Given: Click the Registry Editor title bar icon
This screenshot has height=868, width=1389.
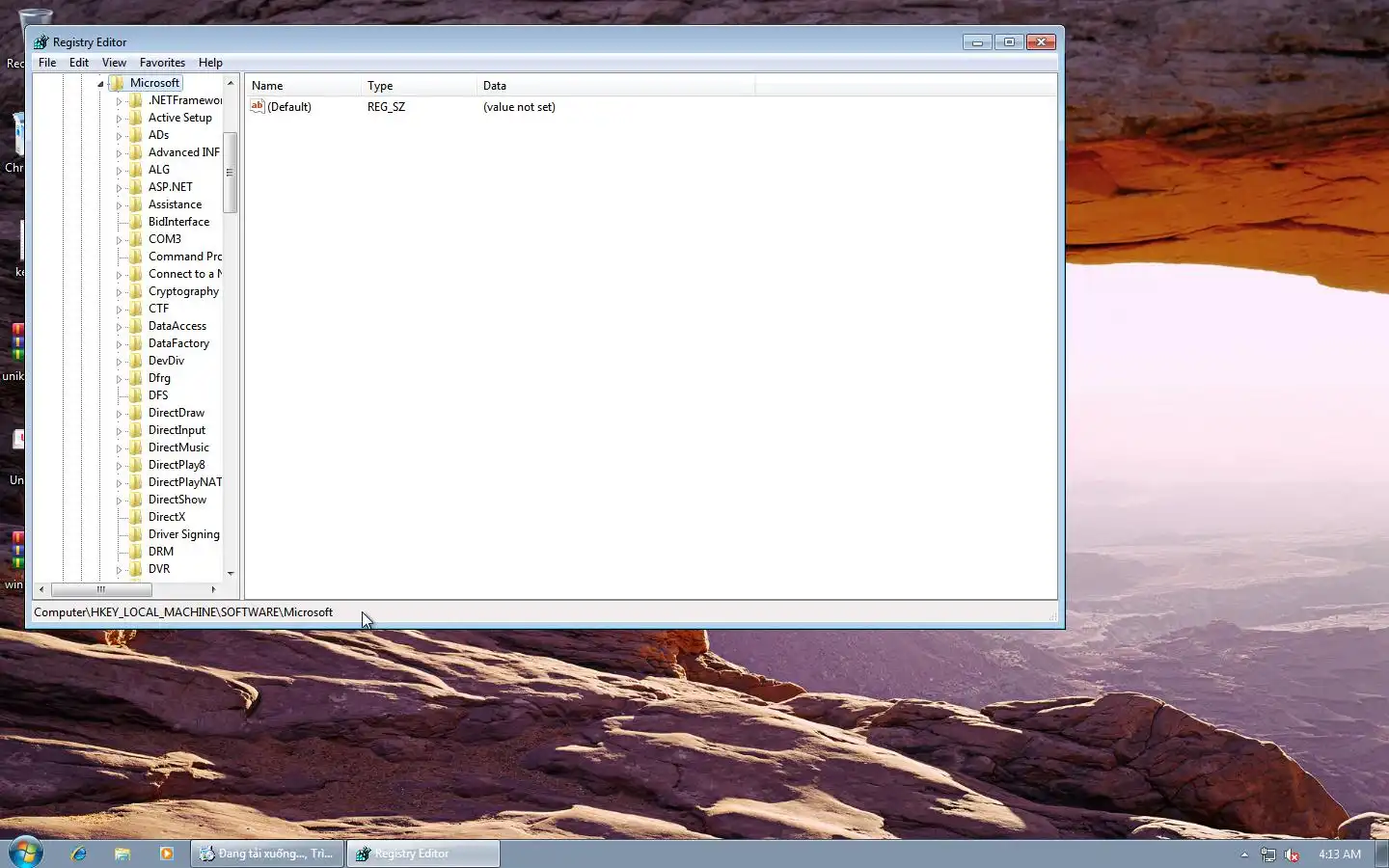Looking at the screenshot, I should (x=41, y=42).
